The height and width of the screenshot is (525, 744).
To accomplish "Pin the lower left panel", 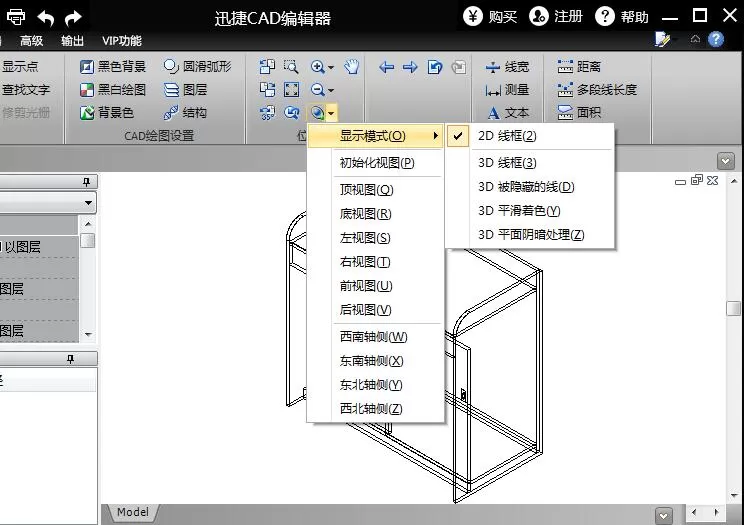I will (x=70, y=359).
